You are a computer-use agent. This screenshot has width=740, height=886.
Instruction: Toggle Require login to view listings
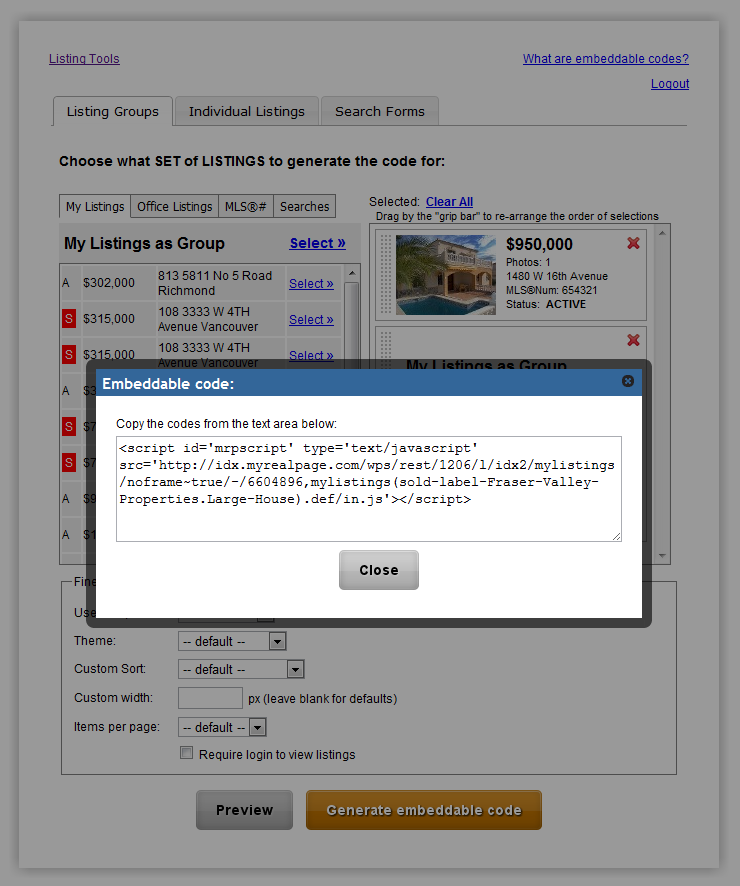click(186, 753)
